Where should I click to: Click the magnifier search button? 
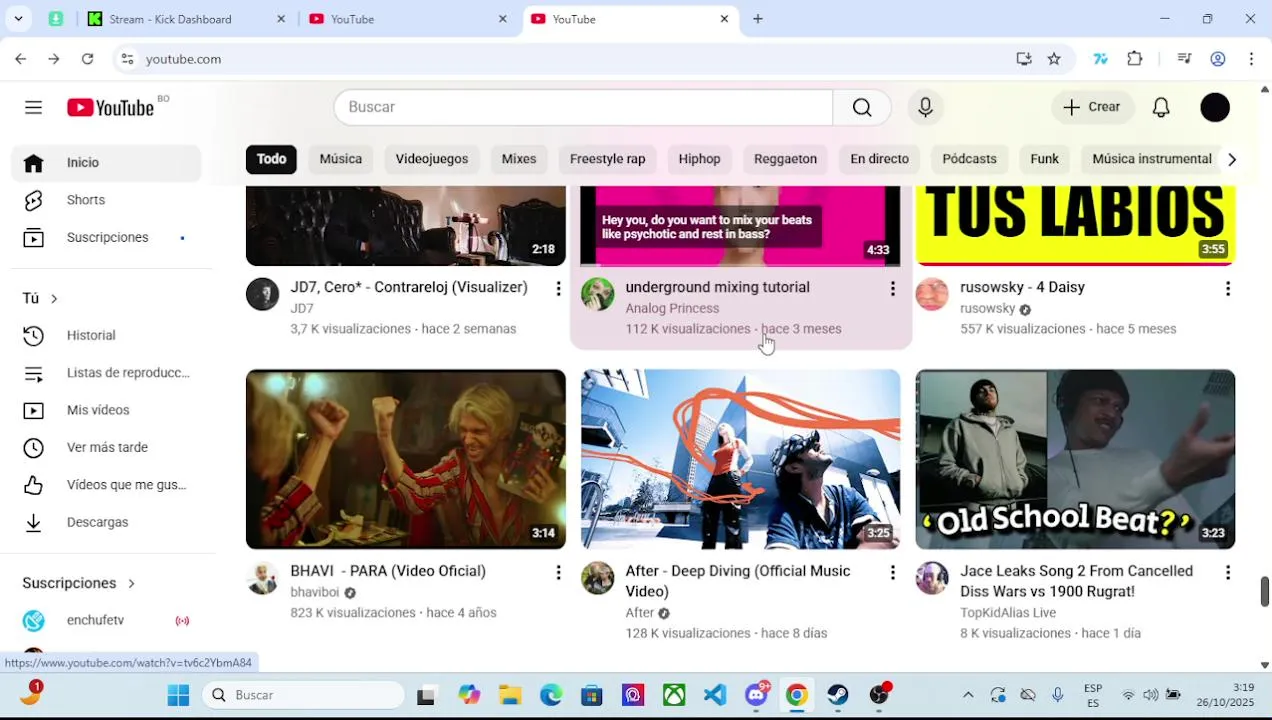[862, 107]
